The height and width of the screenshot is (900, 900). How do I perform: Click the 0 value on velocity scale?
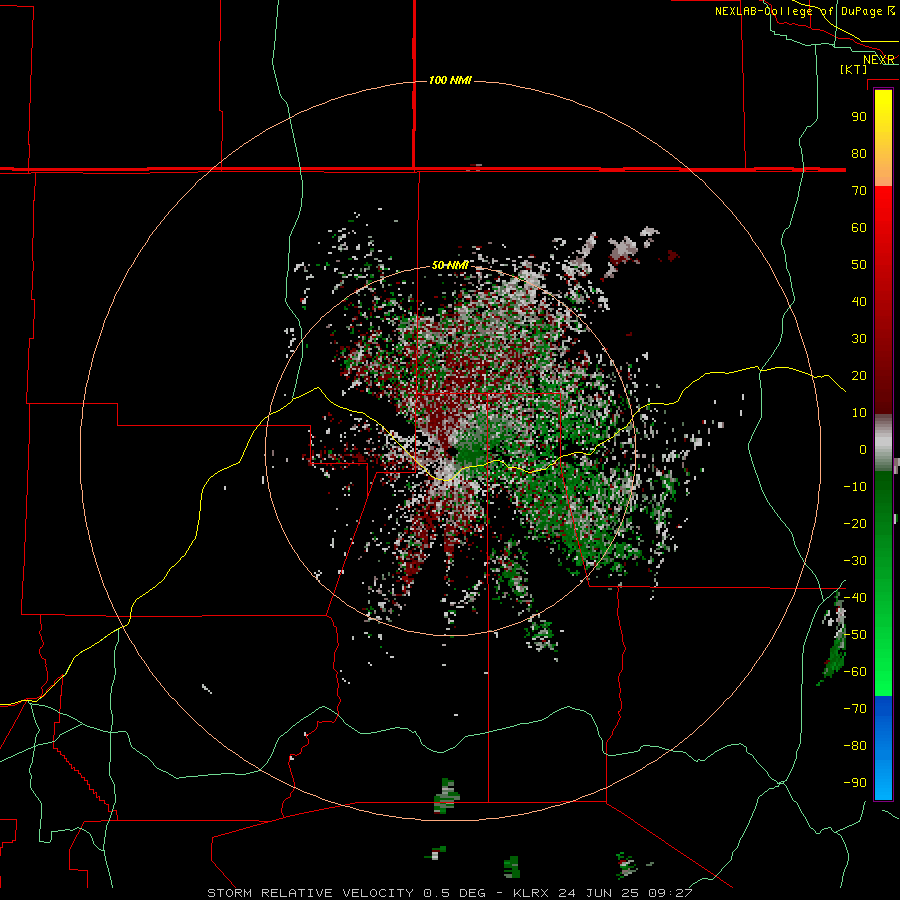863,449
